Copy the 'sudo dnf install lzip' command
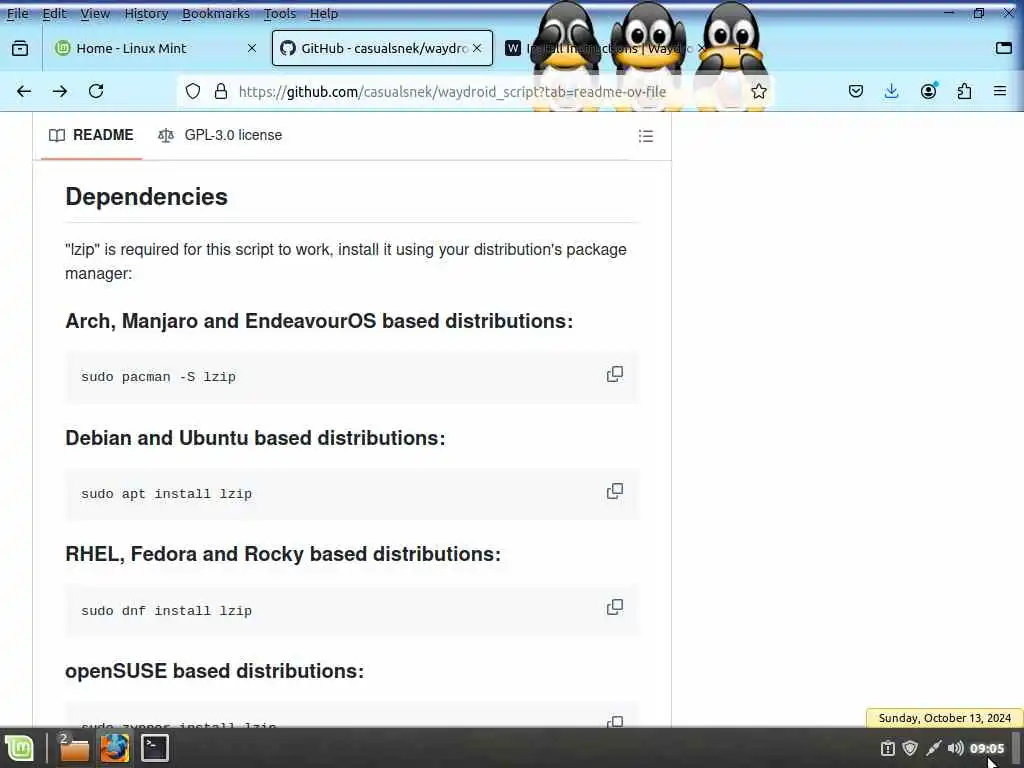Viewport: 1024px width, 768px height. point(615,607)
